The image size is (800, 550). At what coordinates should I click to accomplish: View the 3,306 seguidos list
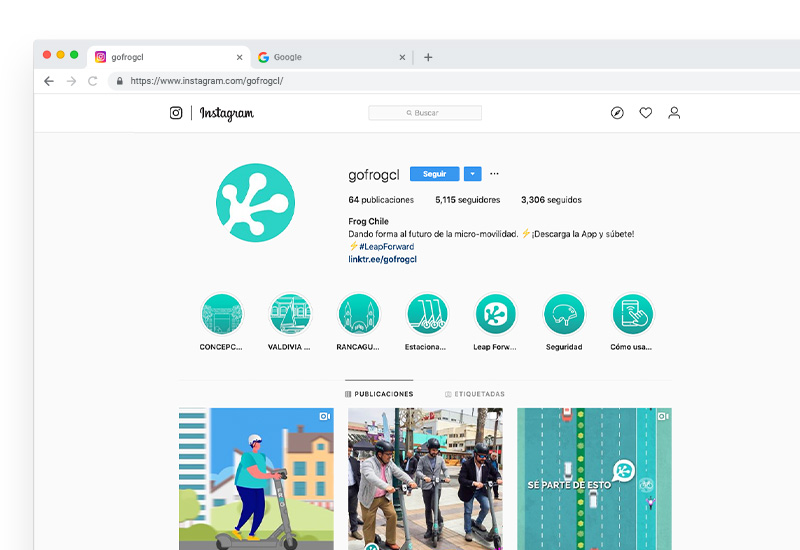tap(551, 200)
